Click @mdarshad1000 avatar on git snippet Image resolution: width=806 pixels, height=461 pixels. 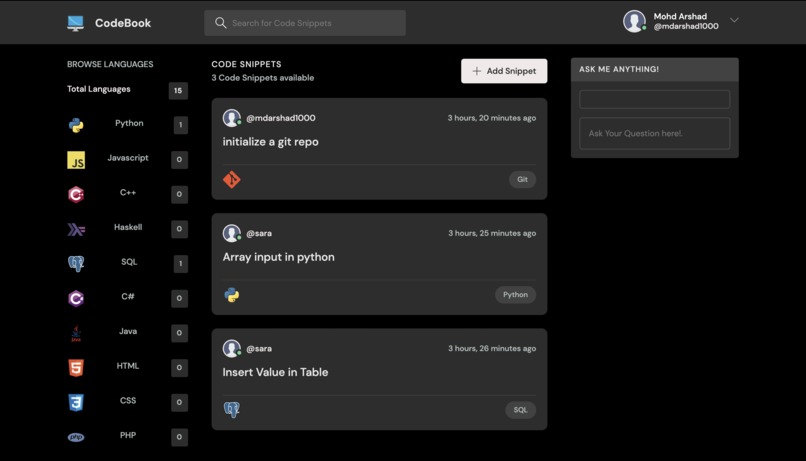click(232, 118)
